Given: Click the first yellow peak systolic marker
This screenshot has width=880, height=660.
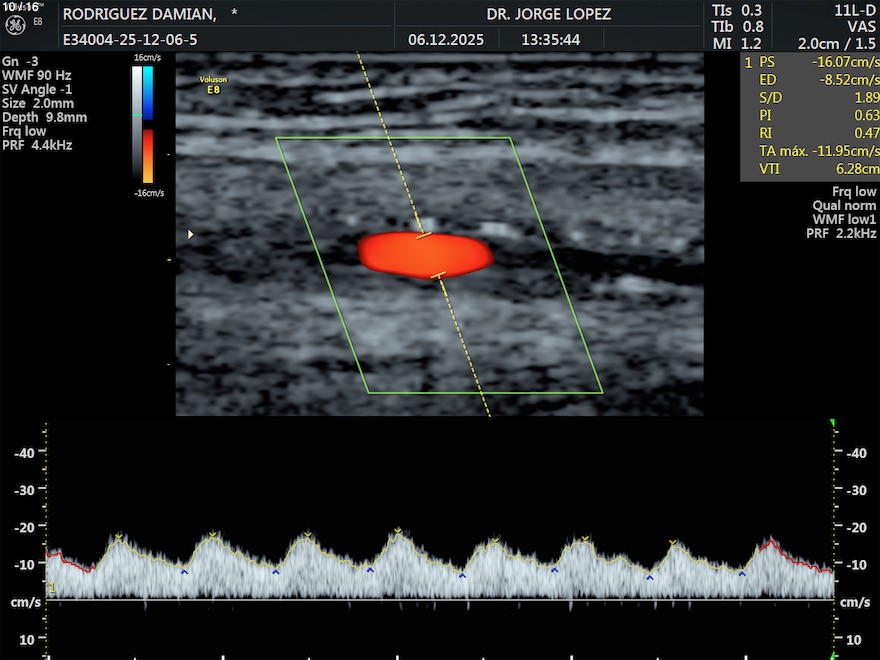Looking at the screenshot, I should [118, 537].
